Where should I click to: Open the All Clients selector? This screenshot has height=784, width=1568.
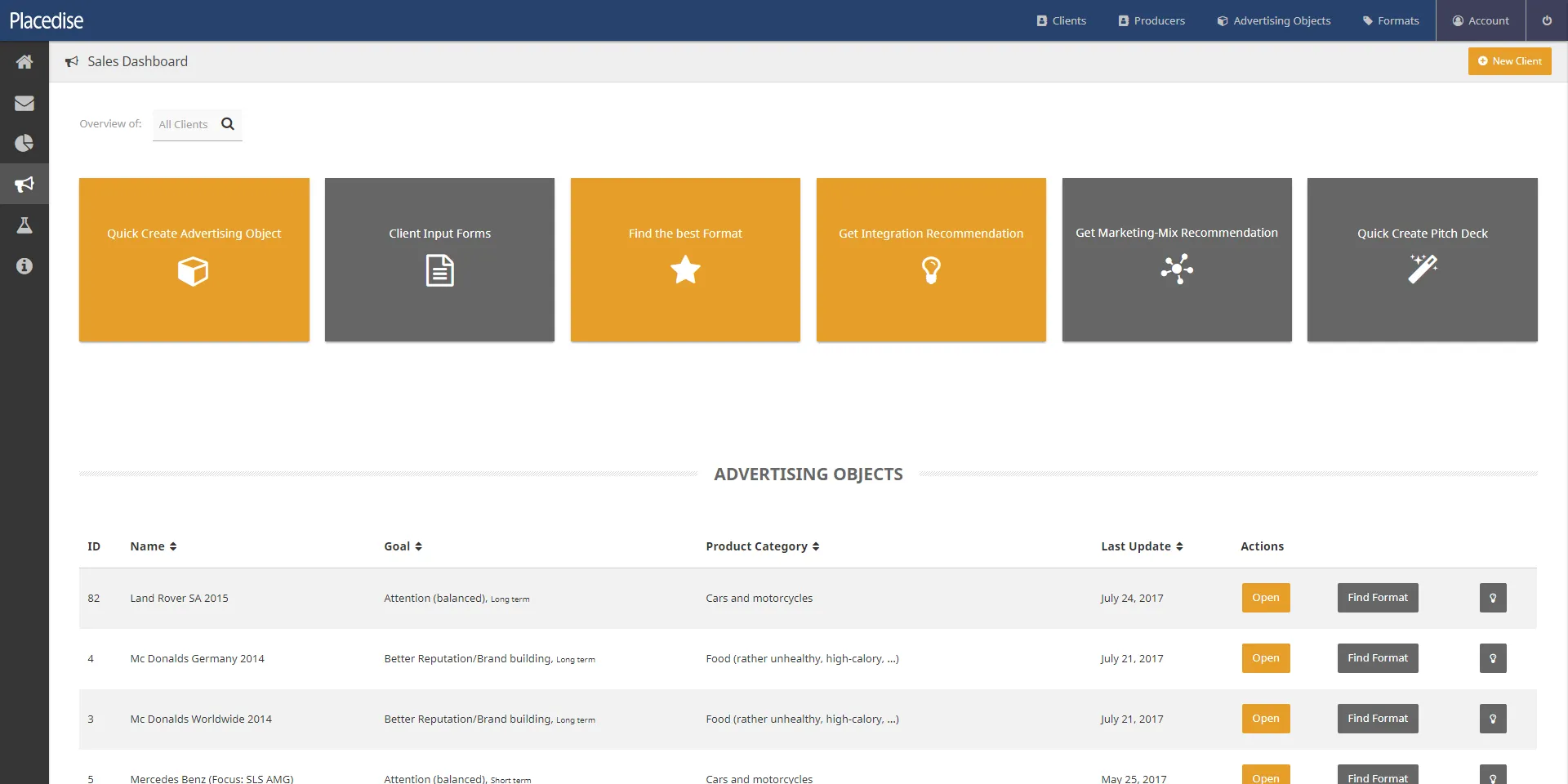click(184, 124)
